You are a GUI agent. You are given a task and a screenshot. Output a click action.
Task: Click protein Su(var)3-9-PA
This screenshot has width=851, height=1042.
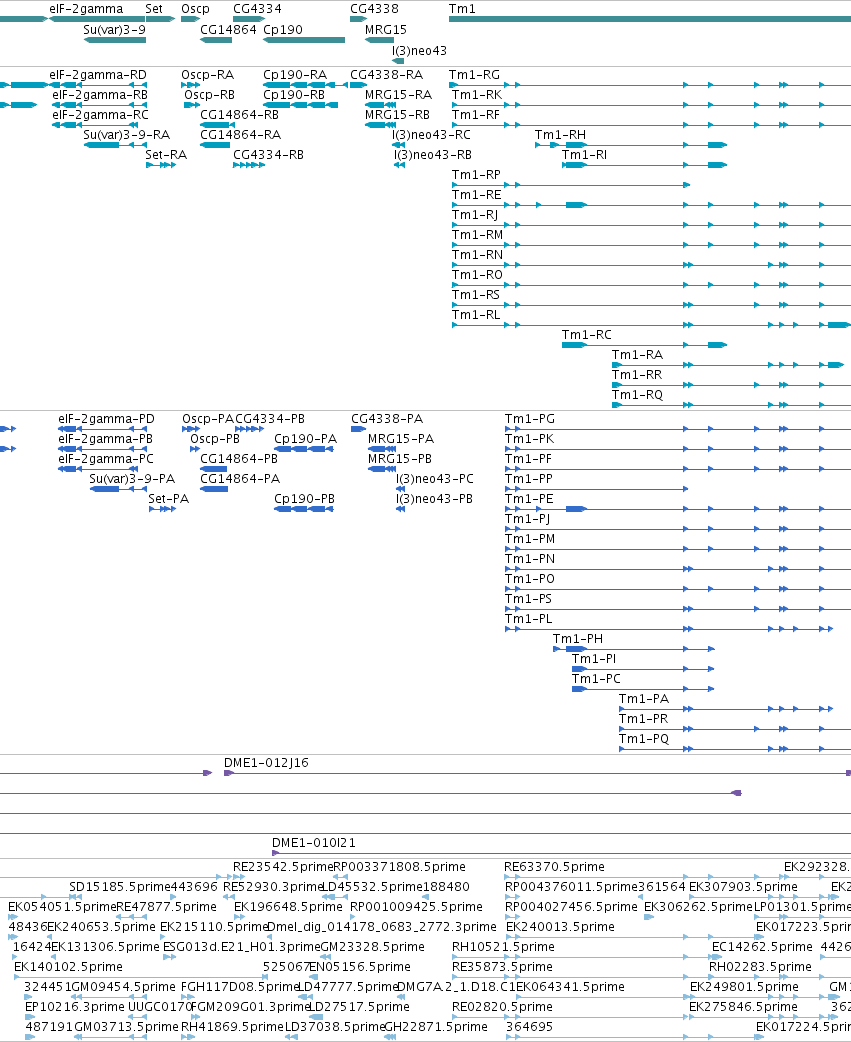click(132, 478)
